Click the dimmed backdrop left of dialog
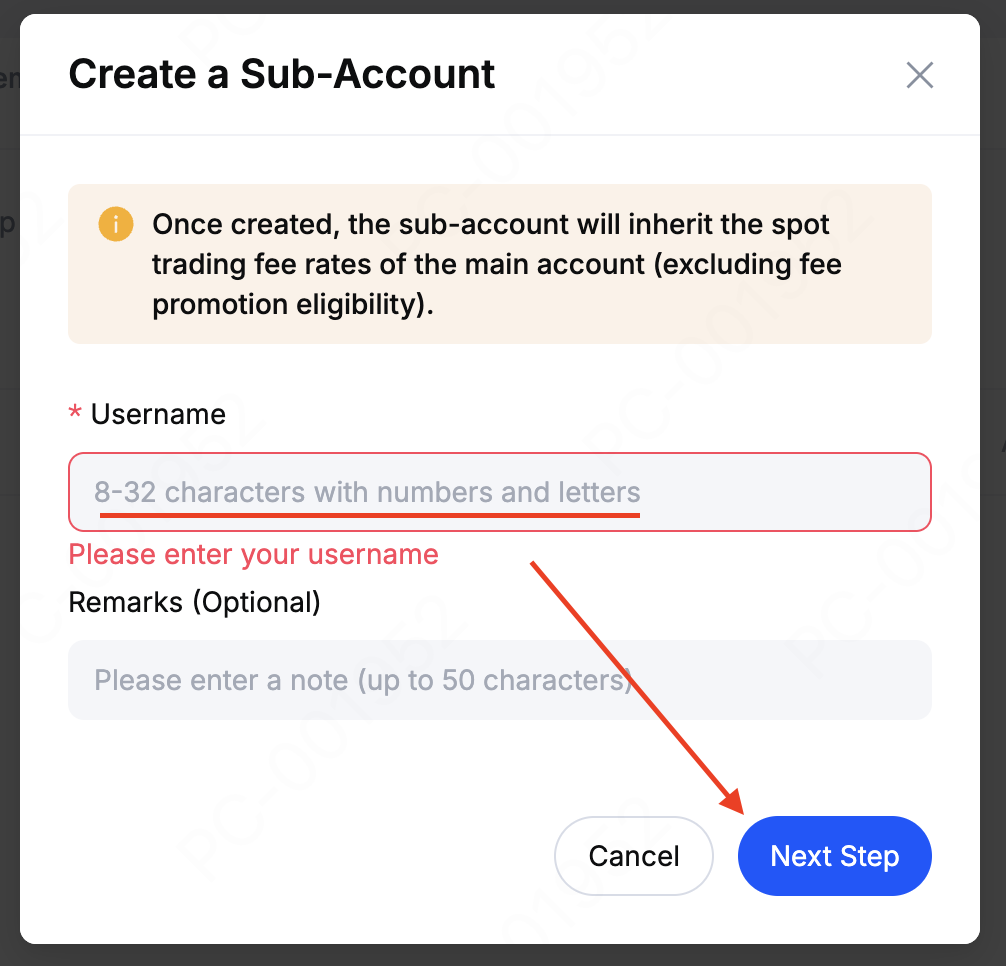This screenshot has height=966, width=1006. (9, 500)
